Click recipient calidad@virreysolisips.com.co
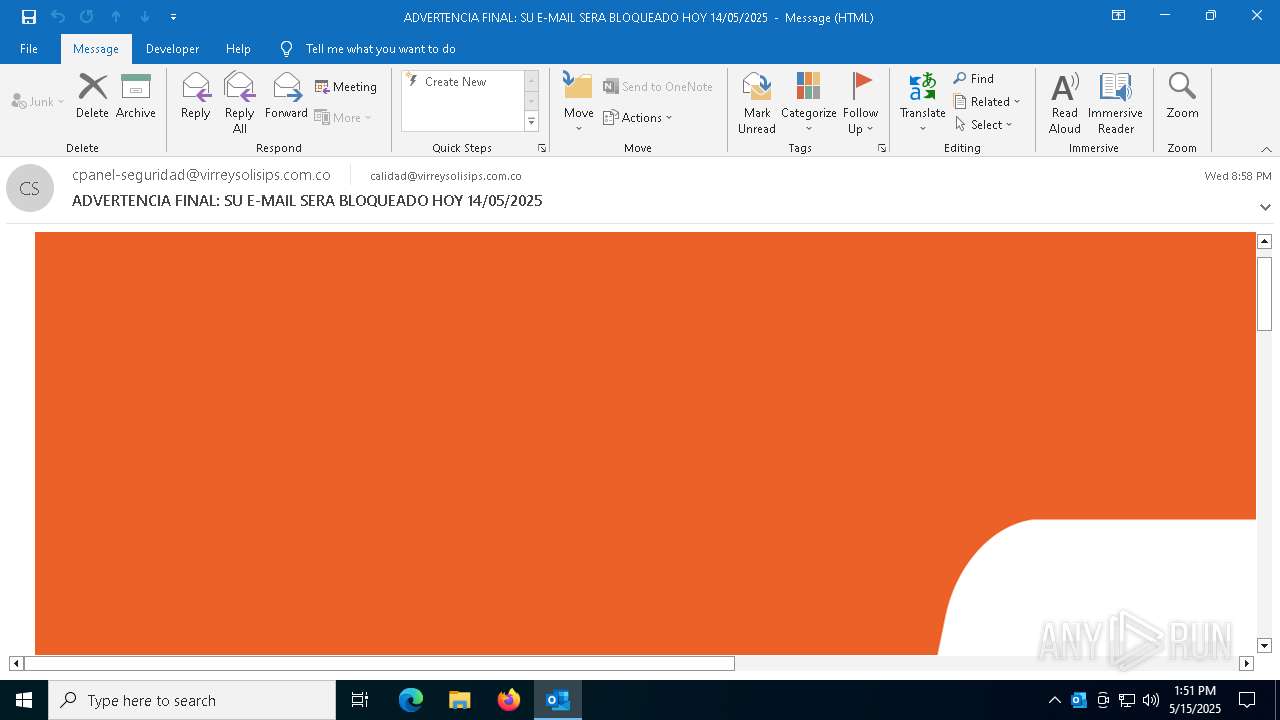 446,176
